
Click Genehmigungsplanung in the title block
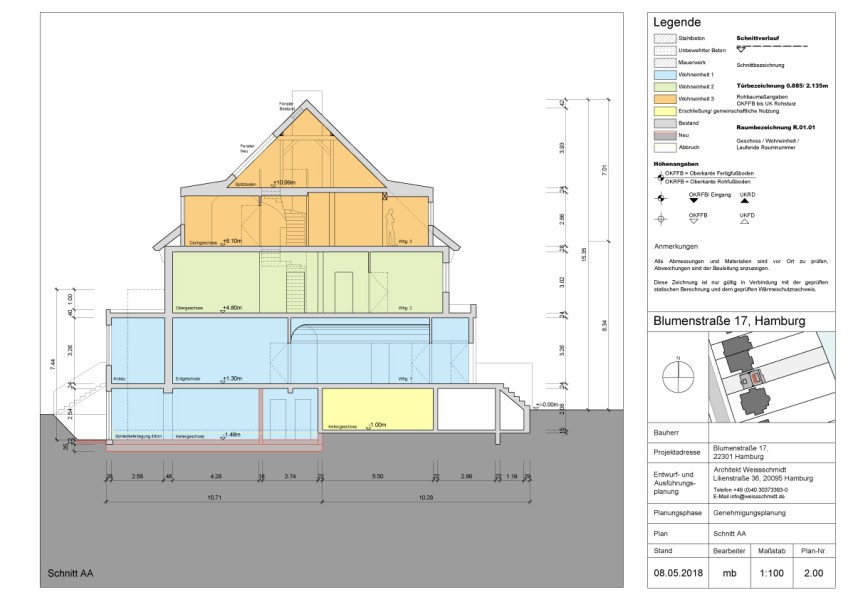(x=749, y=513)
